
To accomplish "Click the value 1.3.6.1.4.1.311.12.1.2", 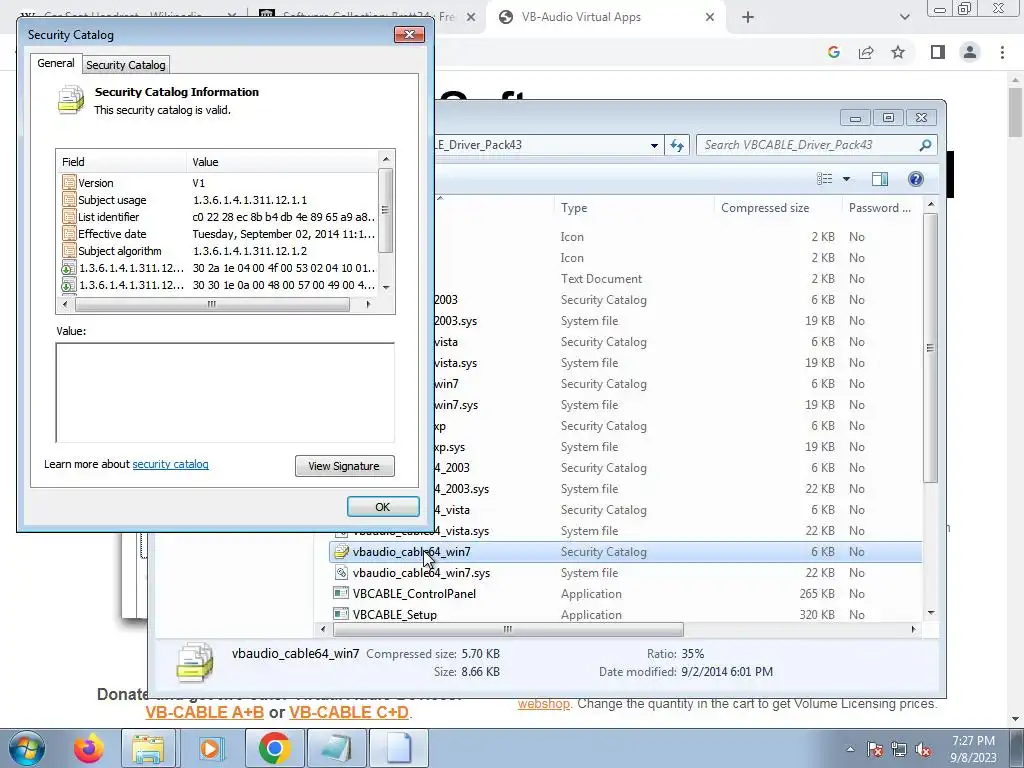I will (249, 251).
